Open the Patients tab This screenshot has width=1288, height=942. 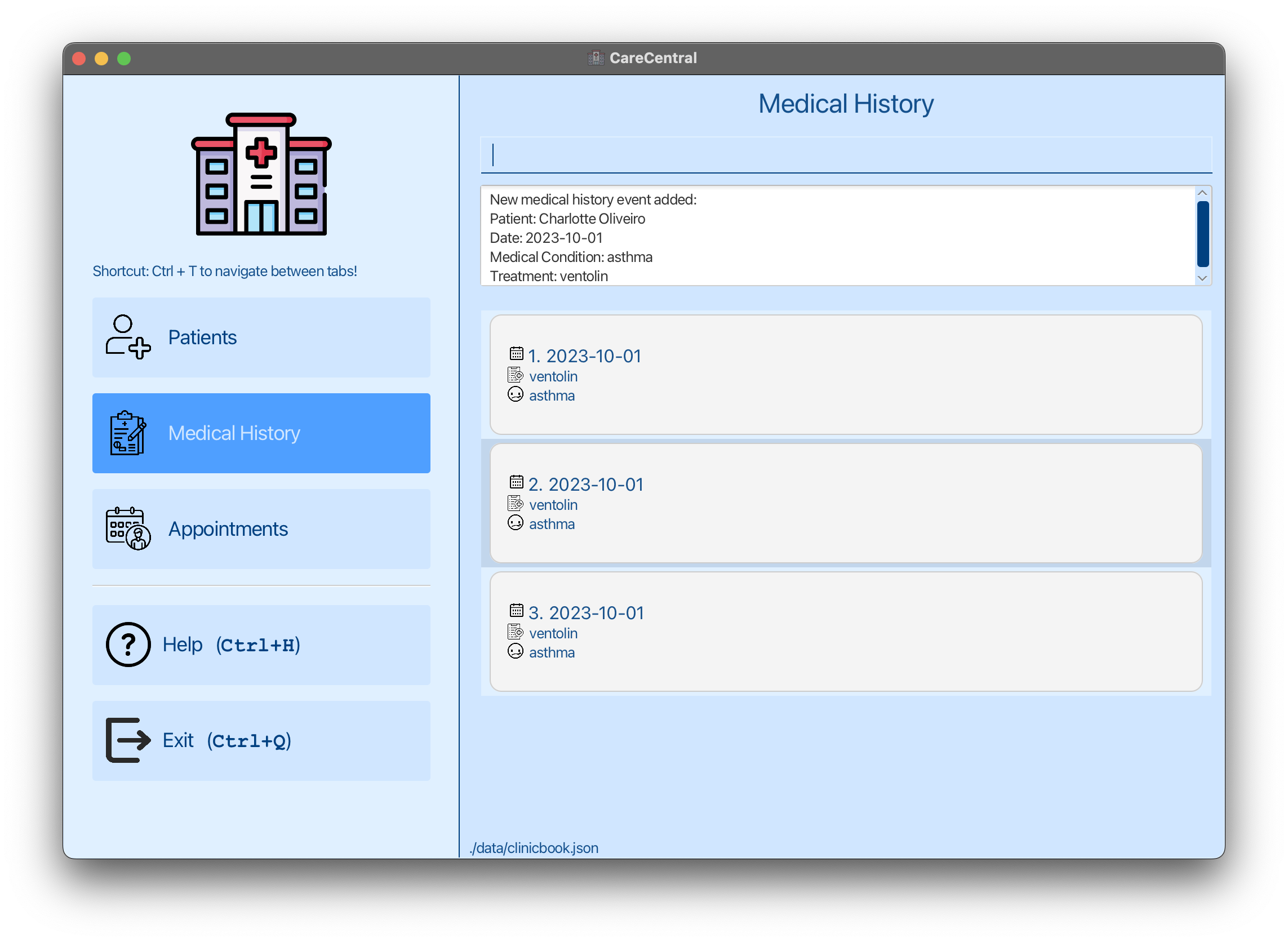click(x=261, y=337)
